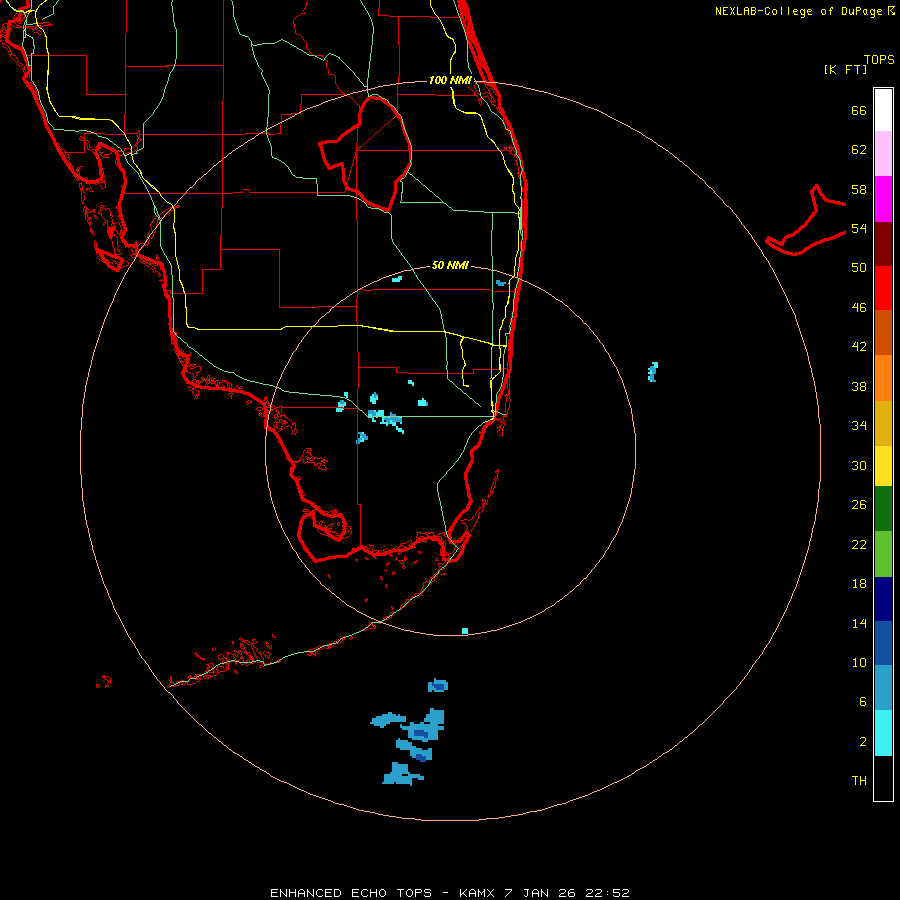Click the TH label on the legend

pyautogui.click(x=859, y=781)
